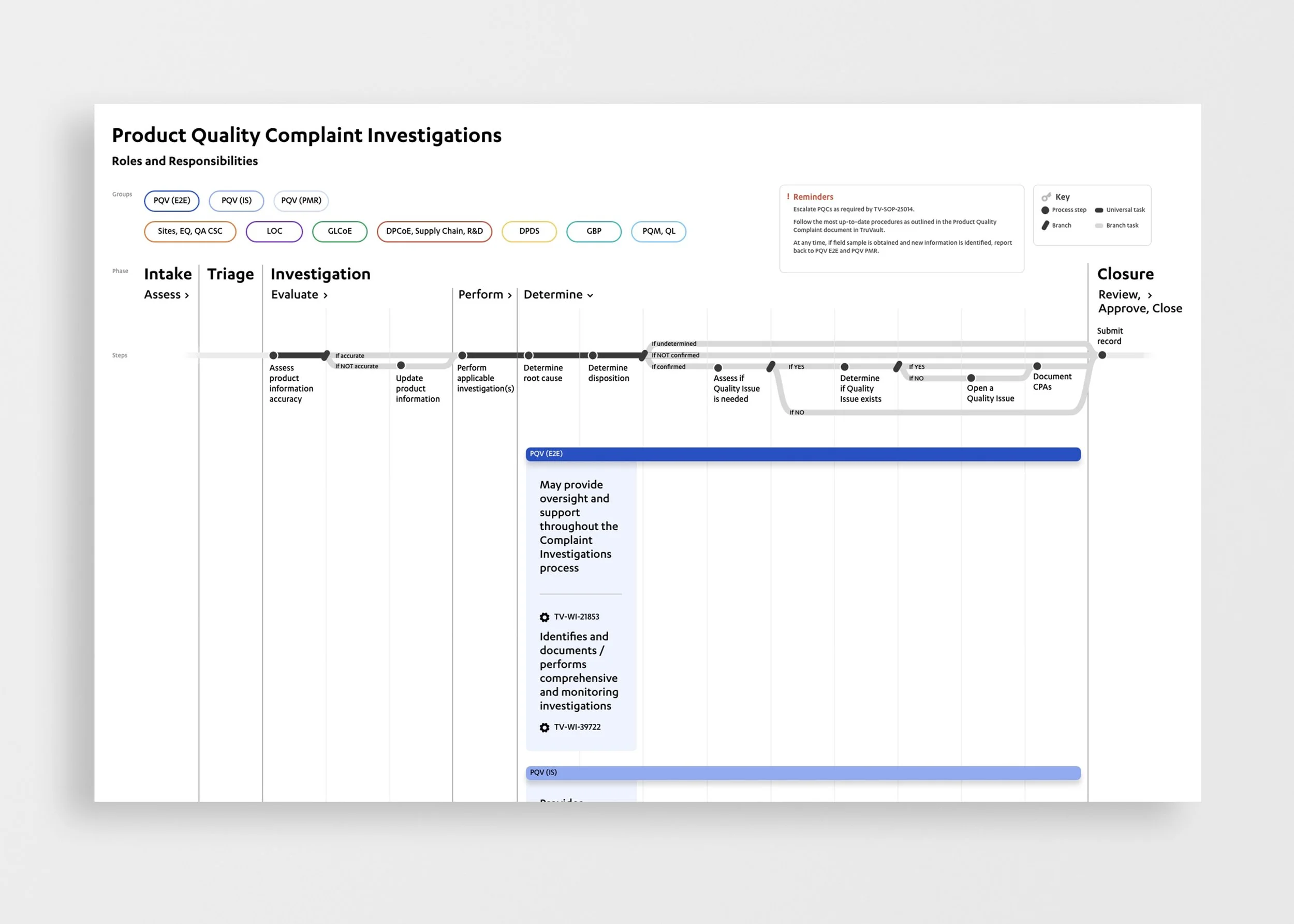This screenshot has height=924, width=1294.
Task: Click the Document CPAs step marker
Action: pyautogui.click(x=1037, y=366)
